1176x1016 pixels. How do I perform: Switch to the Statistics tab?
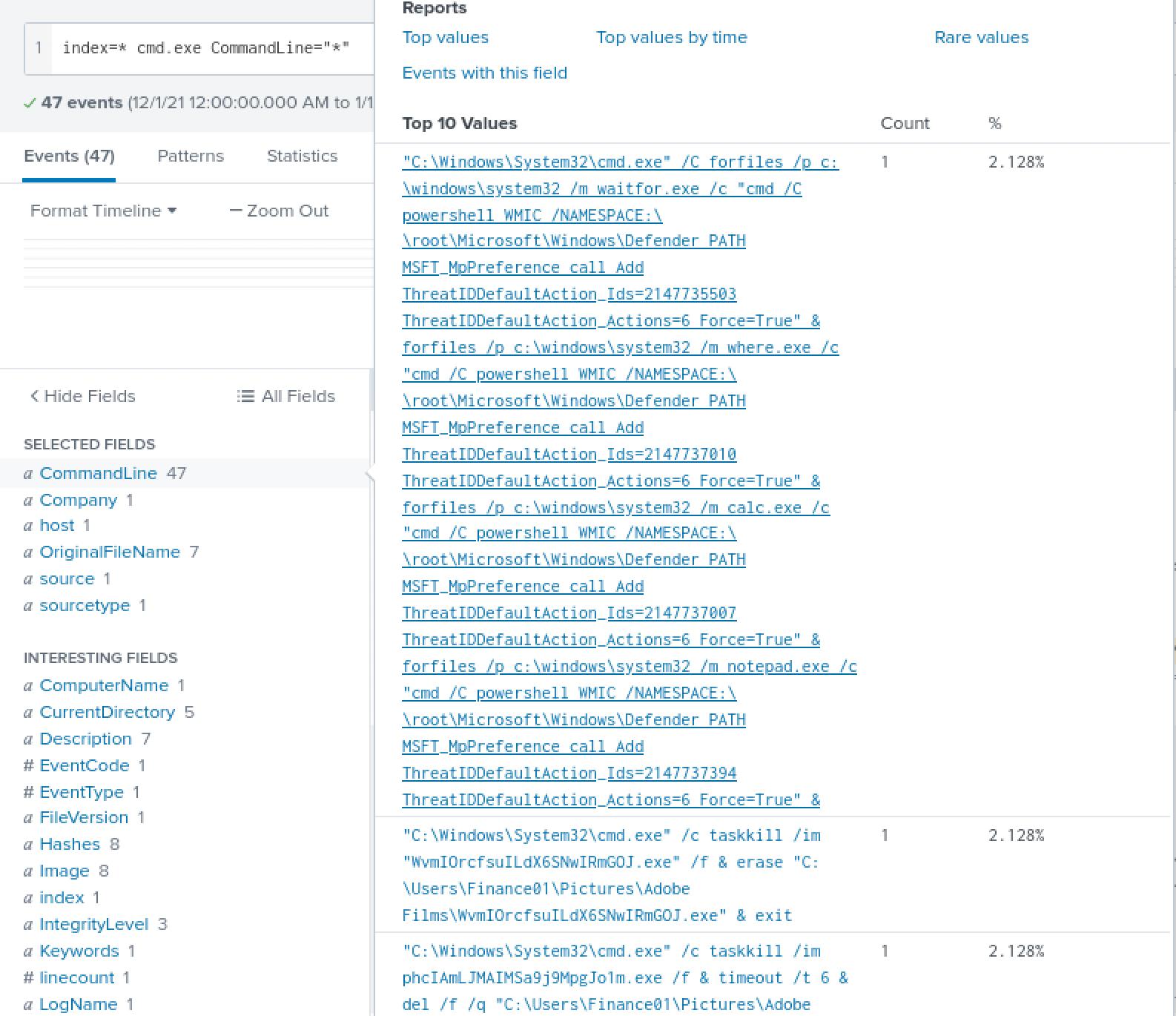(x=302, y=156)
